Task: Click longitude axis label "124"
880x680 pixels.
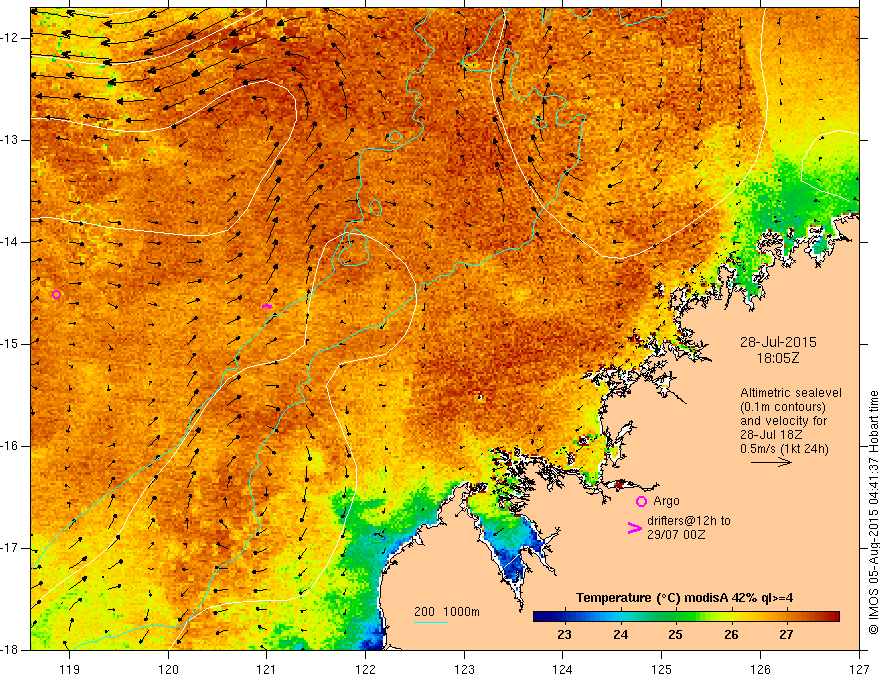Action: [x=563, y=669]
